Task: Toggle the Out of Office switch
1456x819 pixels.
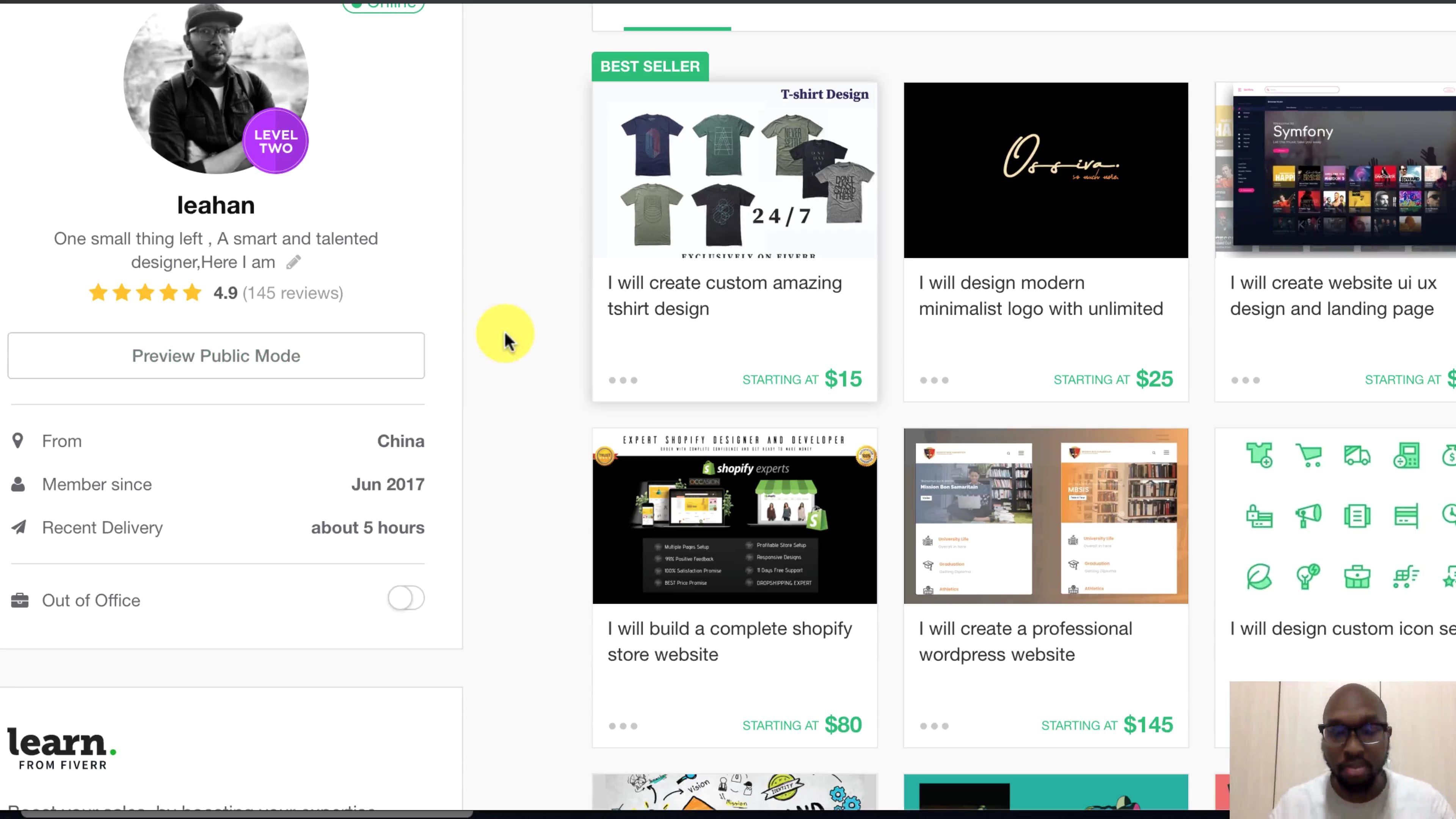Action: 406,598
